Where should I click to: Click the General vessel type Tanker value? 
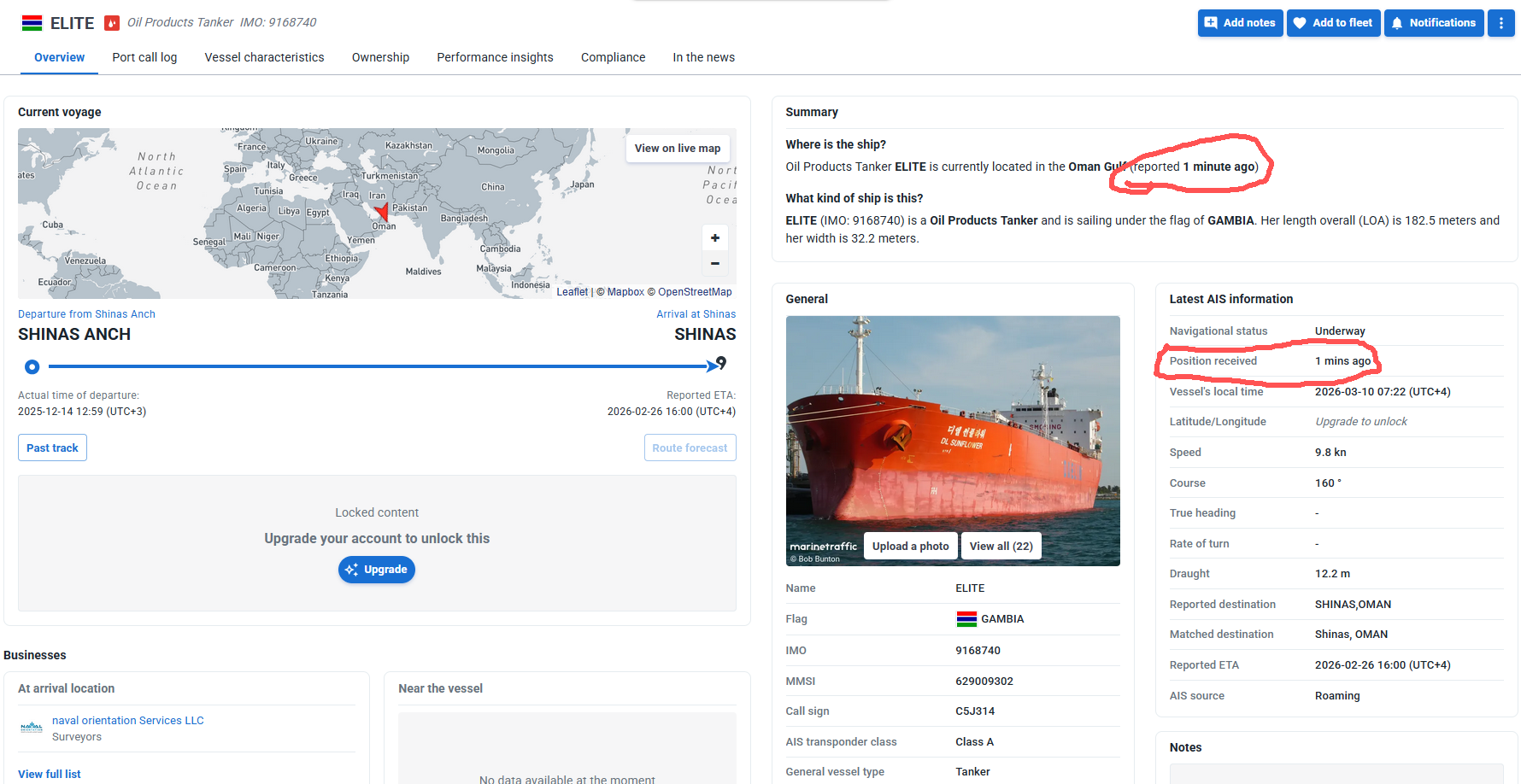click(972, 772)
